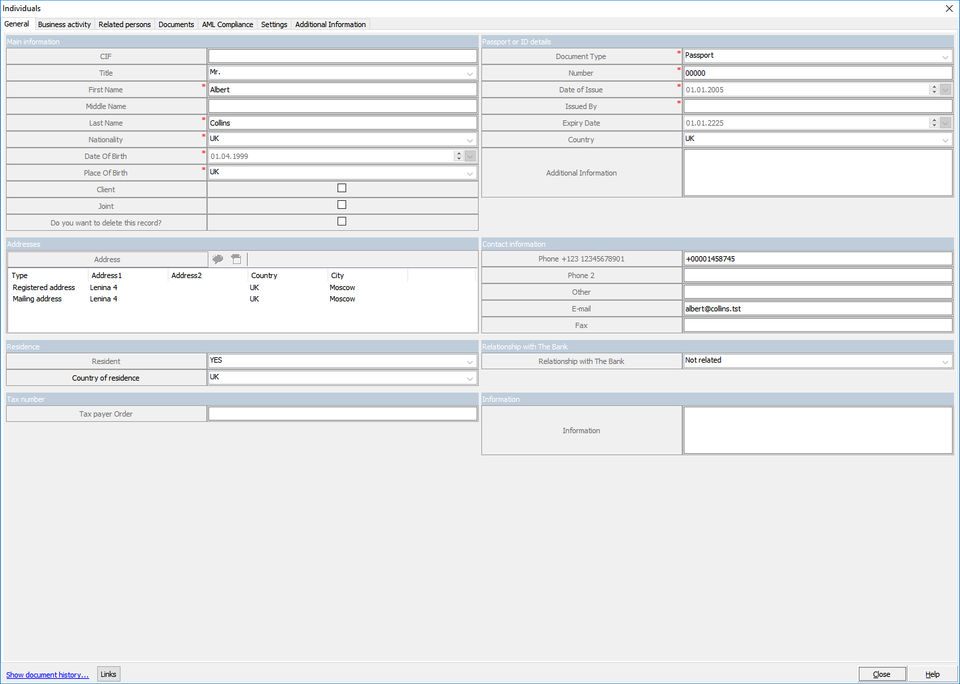Click the speech bubble icon beside Address
960x684 pixels.
pyautogui.click(x=217, y=259)
